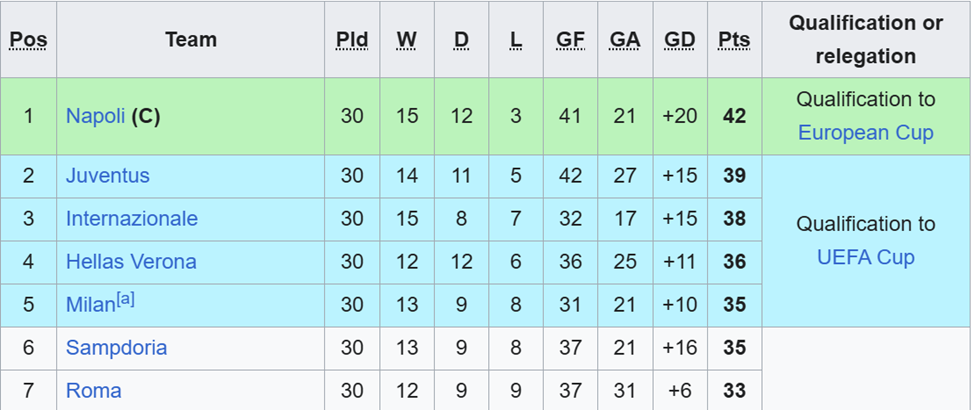The image size is (975, 410).
Task: Click footnote [a] next to Milan
Action: [x=125, y=298]
